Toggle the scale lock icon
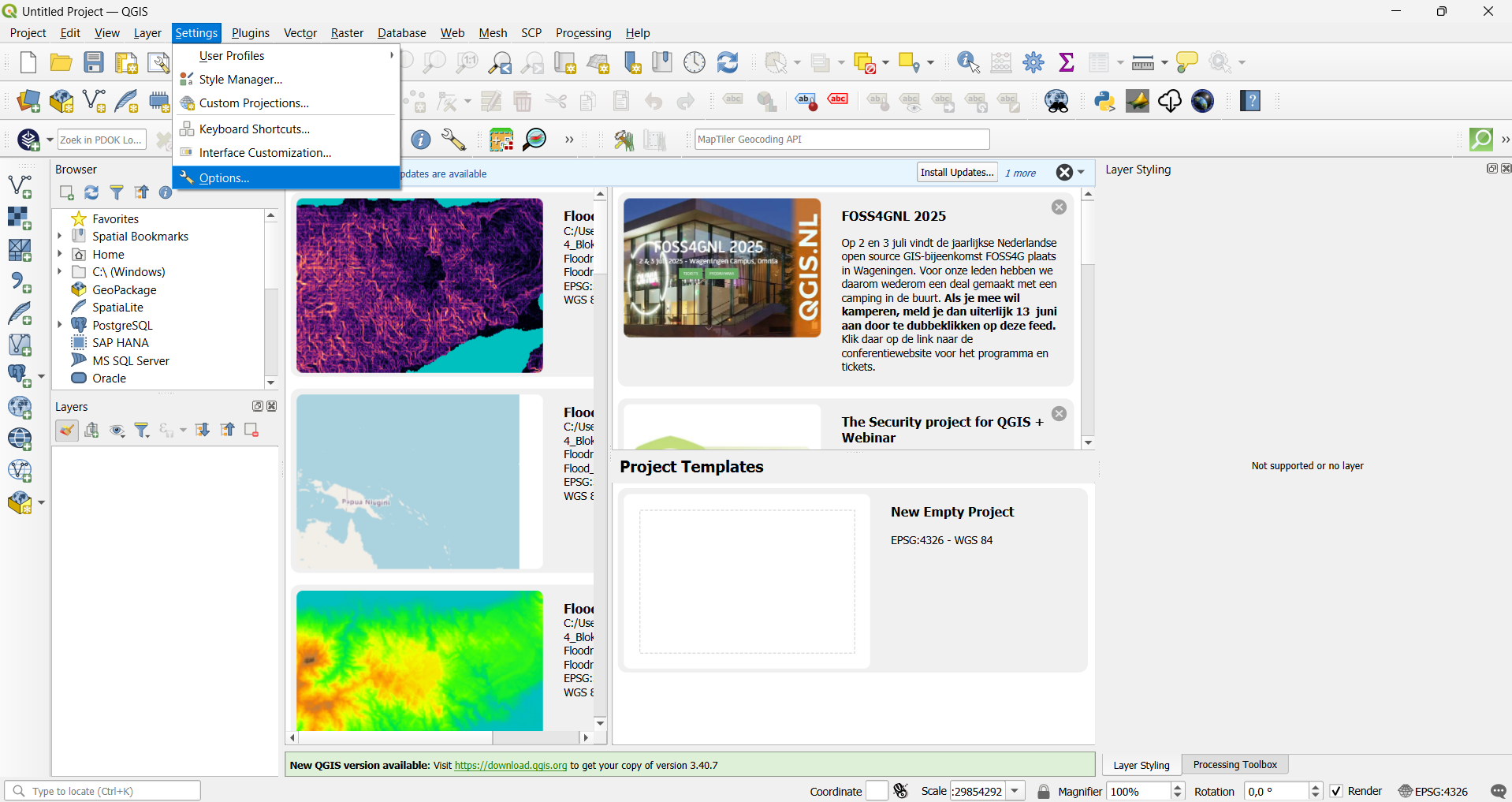The width and height of the screenshot is (1512, 802). coord(1044,791)
